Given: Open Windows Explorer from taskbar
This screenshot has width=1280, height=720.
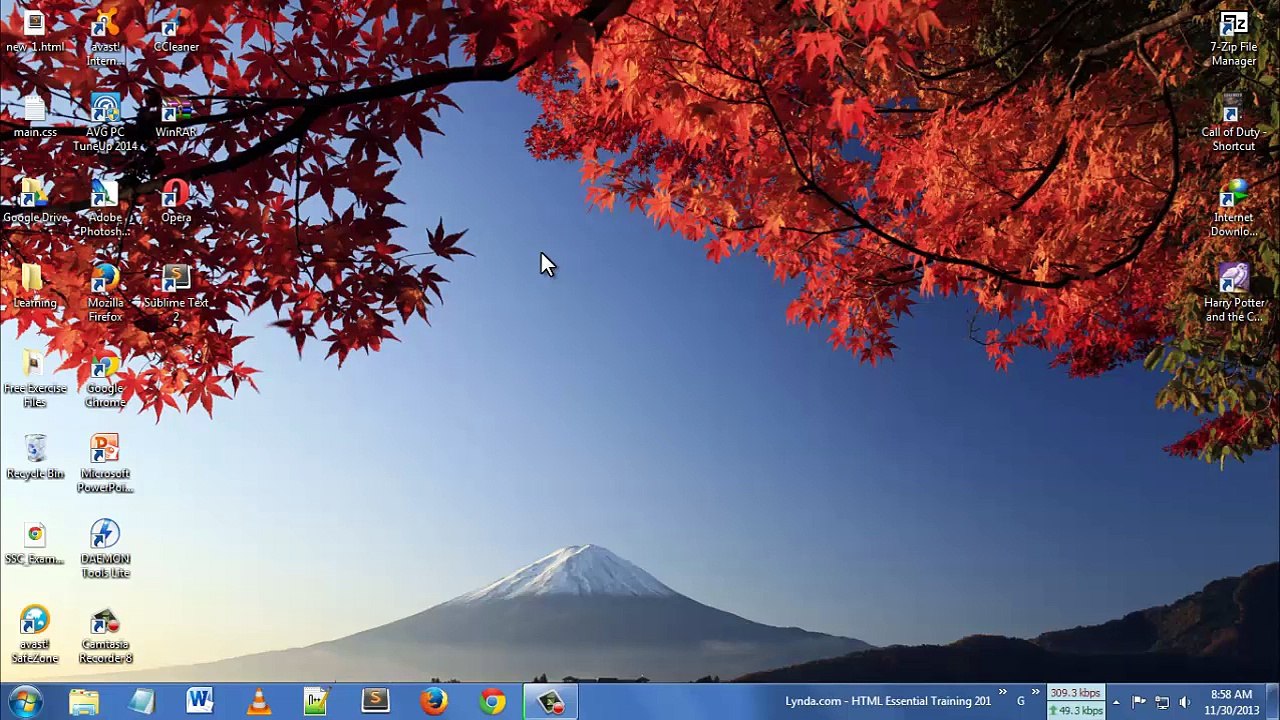Looking at the screenshot, I should (84, 701).
